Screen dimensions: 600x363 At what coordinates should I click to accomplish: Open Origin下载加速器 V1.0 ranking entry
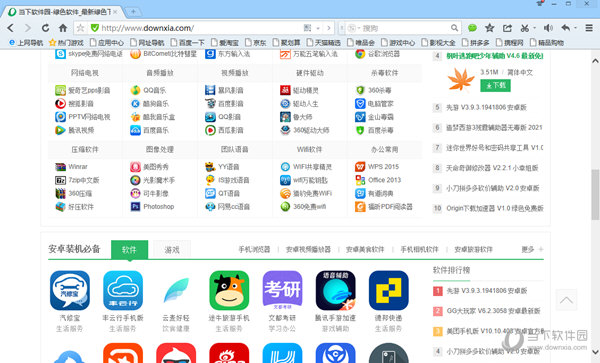[494, 208]
